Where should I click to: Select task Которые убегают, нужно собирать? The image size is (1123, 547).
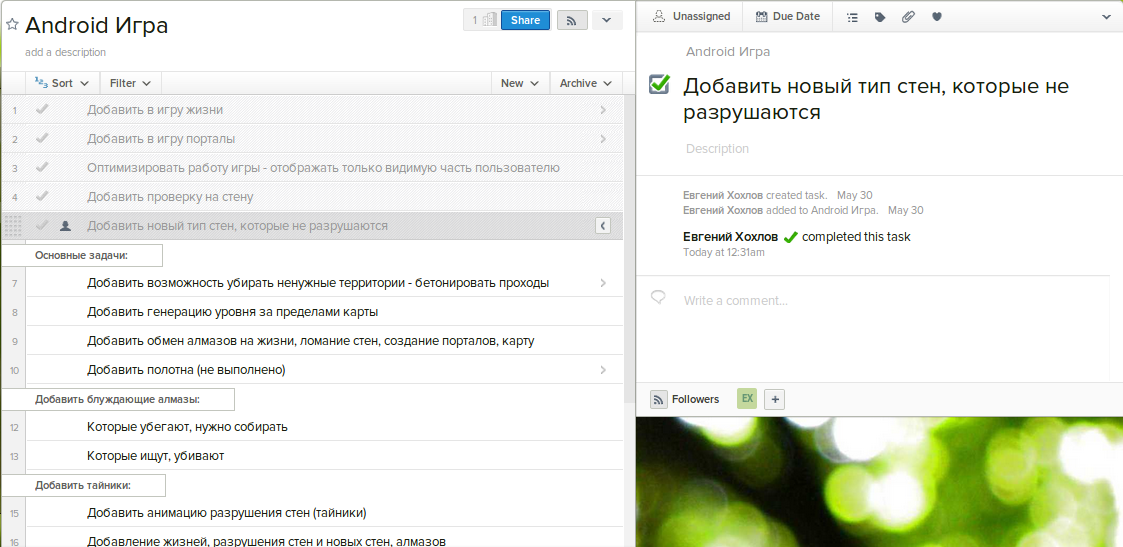[324, 427]
